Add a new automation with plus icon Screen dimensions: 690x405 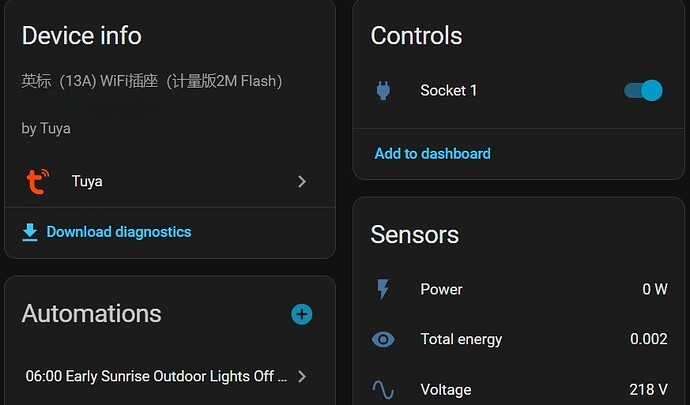(x=301, y=314)
